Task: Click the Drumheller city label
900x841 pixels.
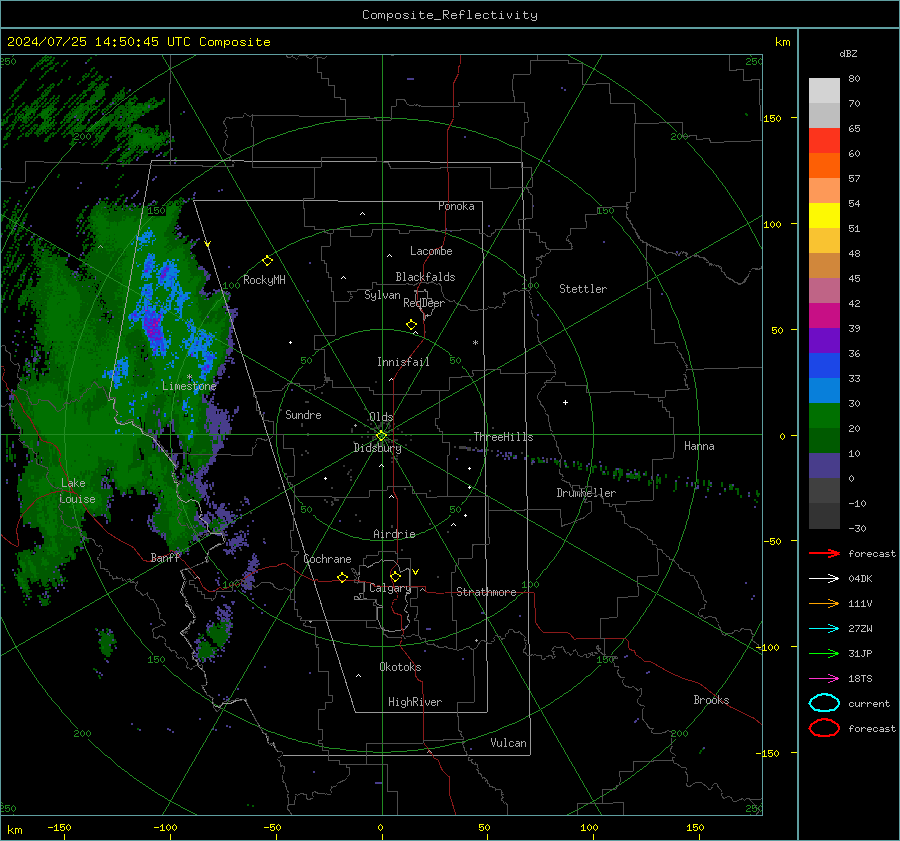Action: 586,493
